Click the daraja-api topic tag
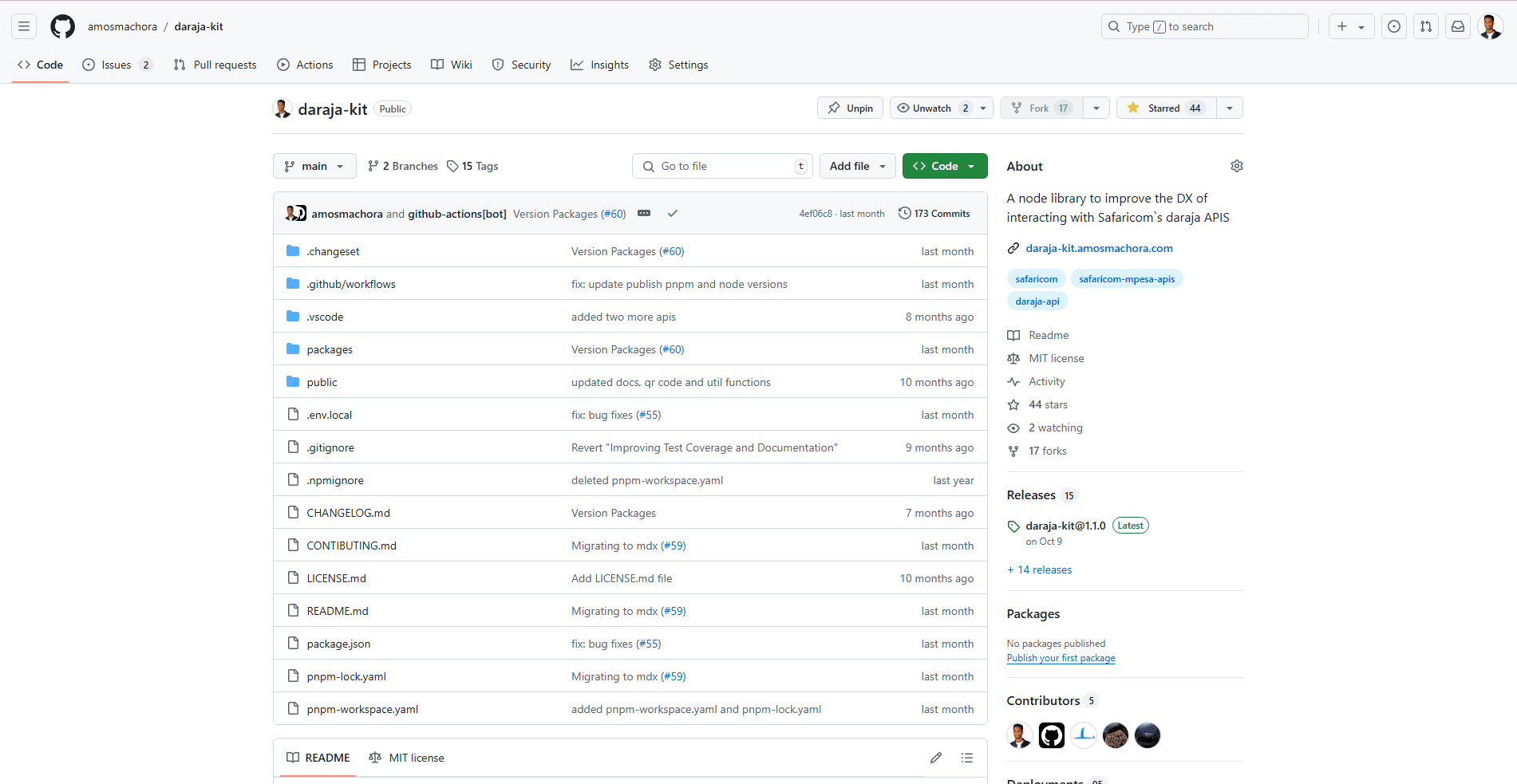 [1037, 301]
